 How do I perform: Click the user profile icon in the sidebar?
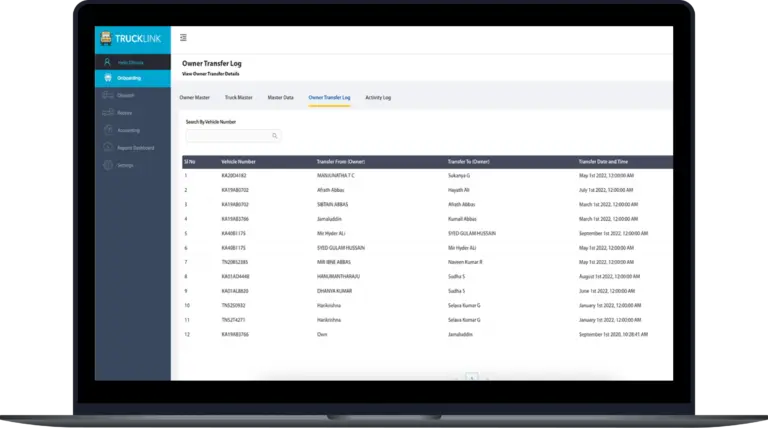107,62
